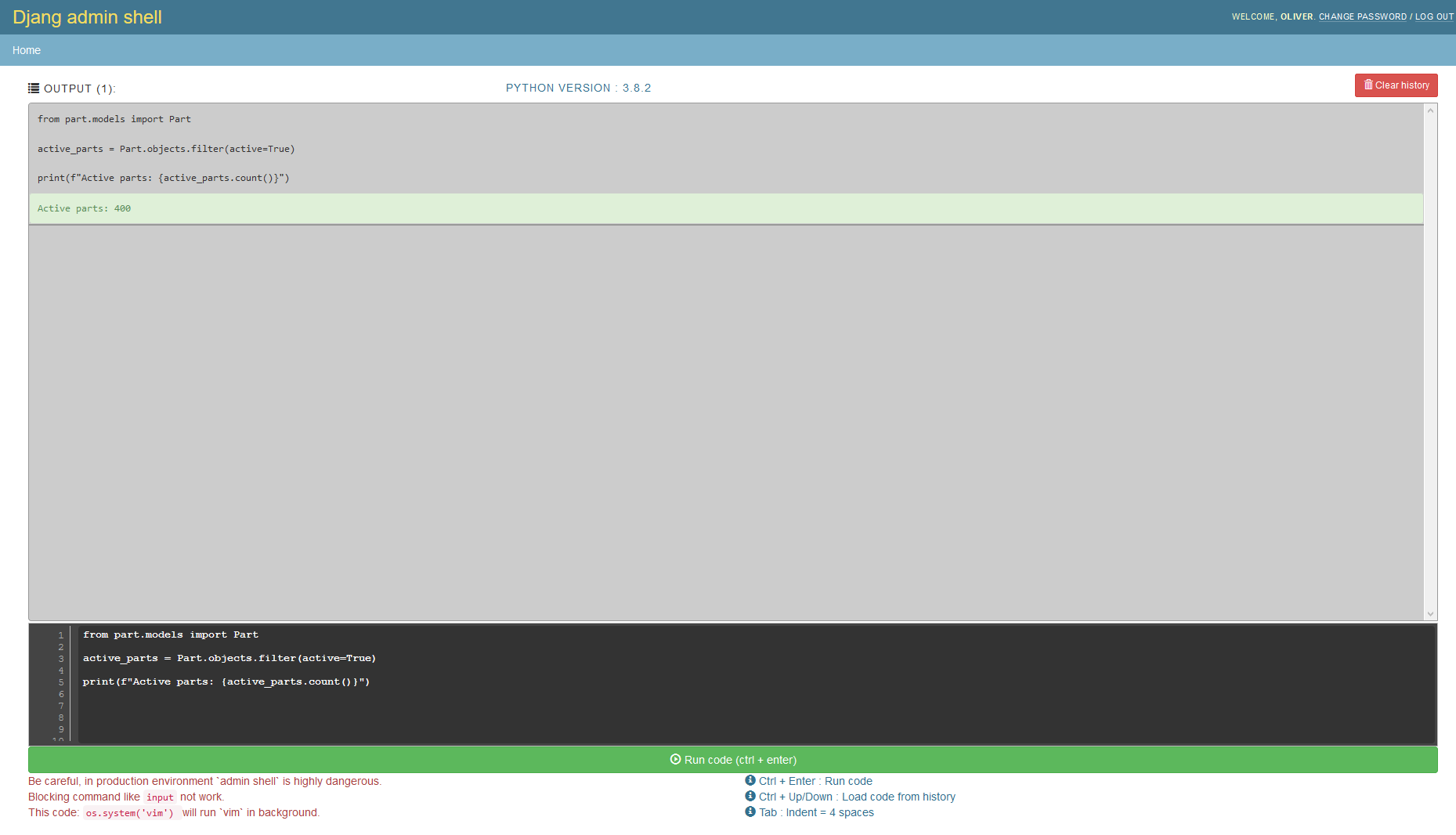Open the Change Password link
Screen dimensions: 1456x835
pyautogui.click(x=1362, y=16)
